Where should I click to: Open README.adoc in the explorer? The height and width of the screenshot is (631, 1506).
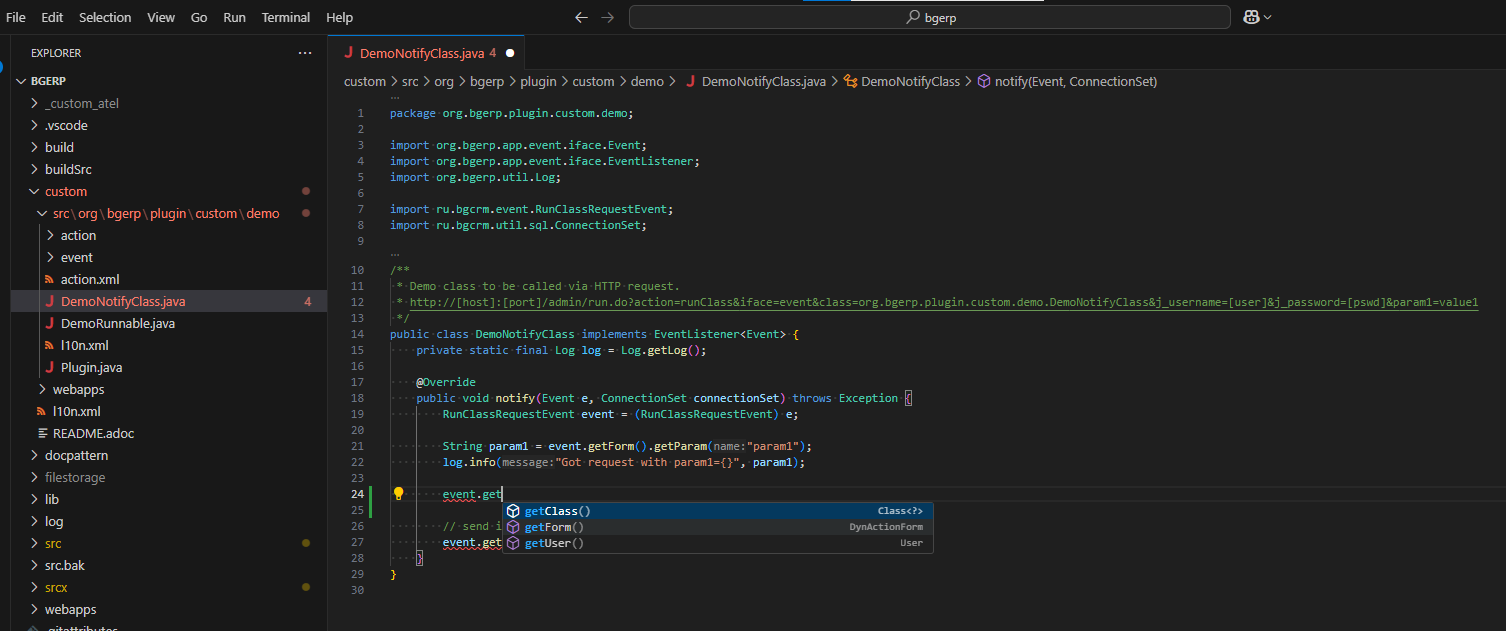tap(93, 433)
